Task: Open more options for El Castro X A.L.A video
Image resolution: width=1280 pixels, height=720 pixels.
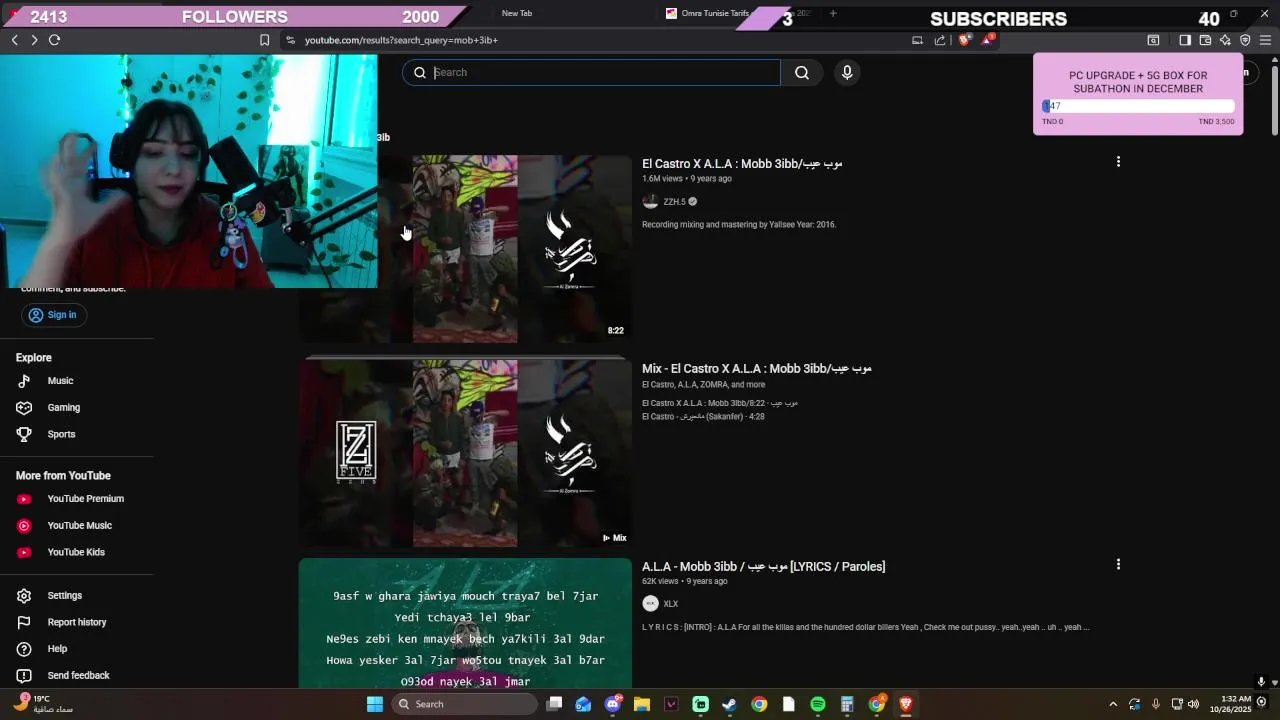Action: (1118, 162)
